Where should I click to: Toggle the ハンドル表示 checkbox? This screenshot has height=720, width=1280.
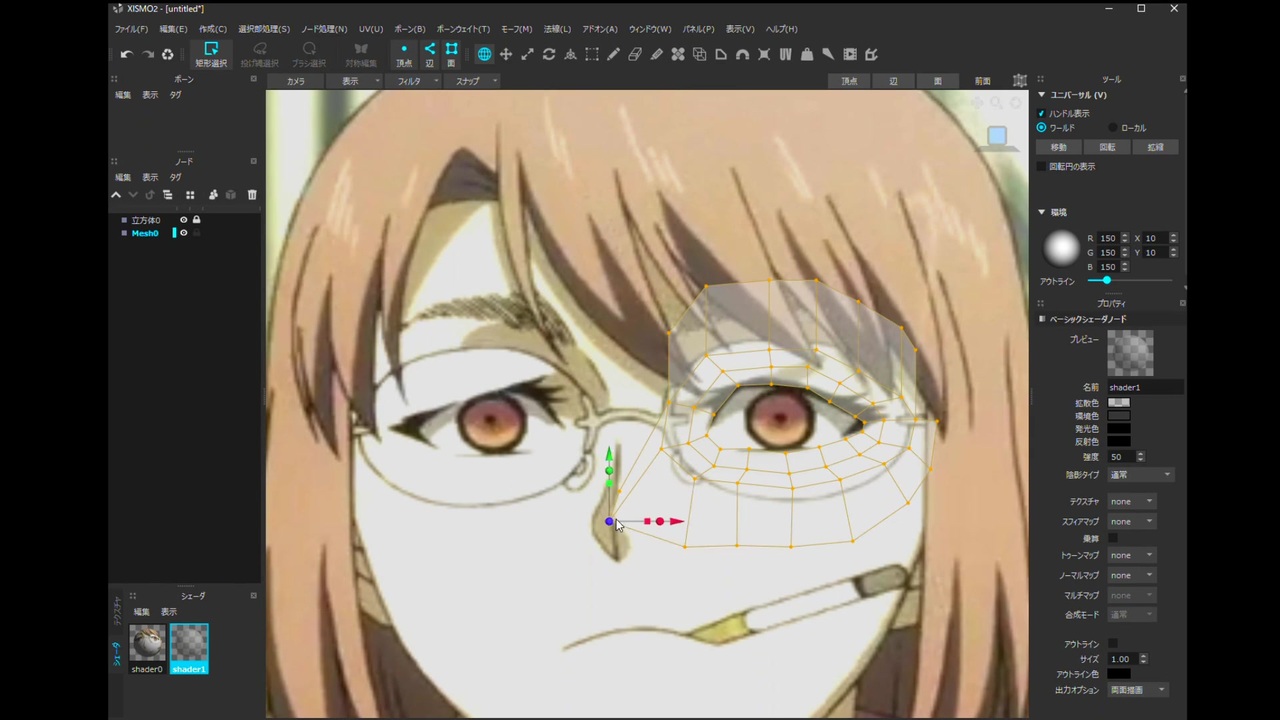1041,113
